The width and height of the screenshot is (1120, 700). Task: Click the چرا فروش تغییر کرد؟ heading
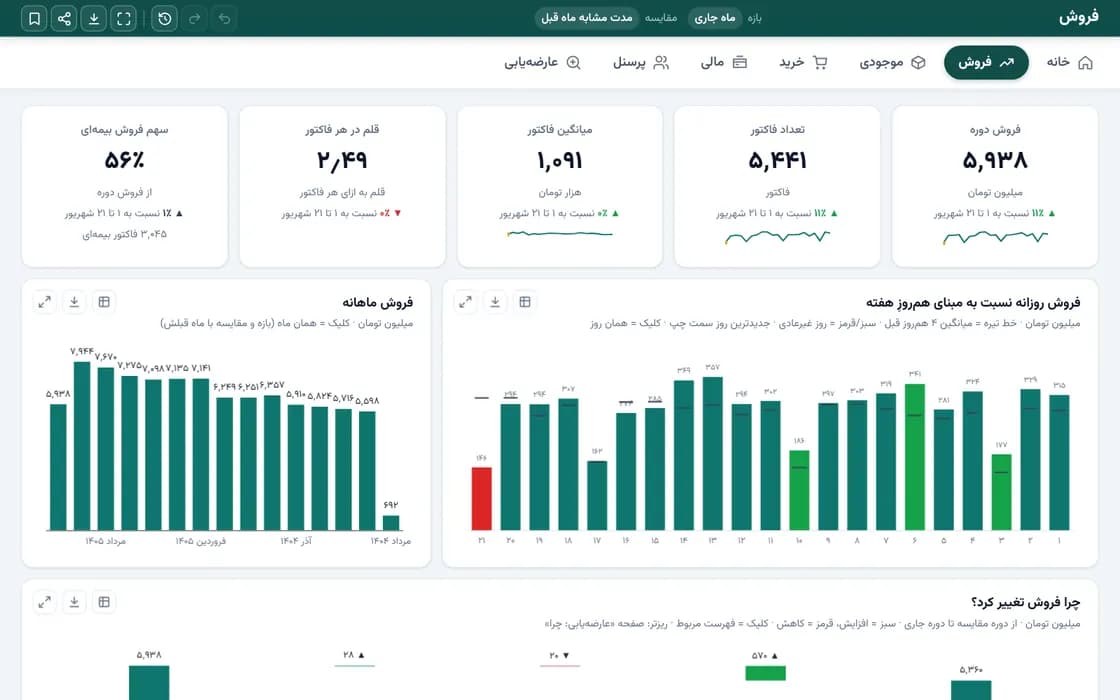coord(1025,602)
